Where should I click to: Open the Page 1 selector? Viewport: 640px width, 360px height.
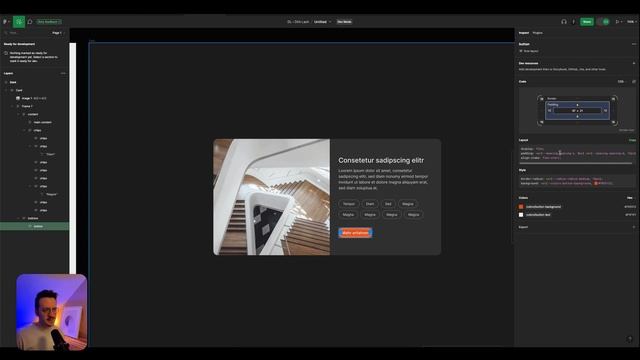58,33
